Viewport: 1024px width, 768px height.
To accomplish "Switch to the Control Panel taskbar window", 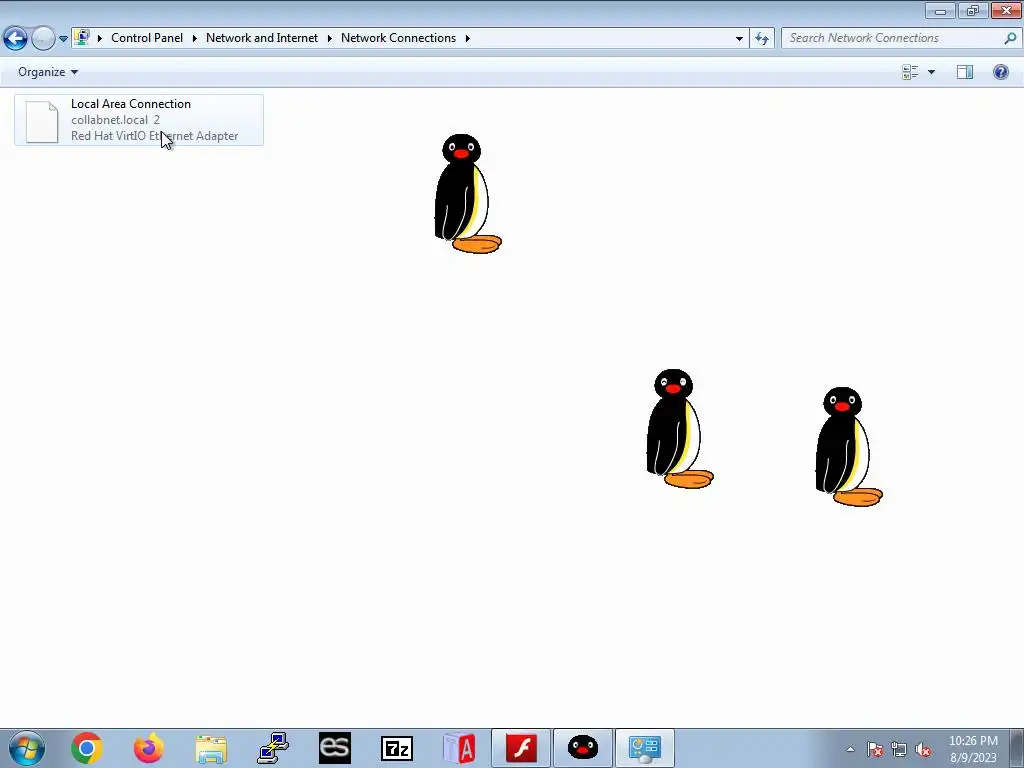I will point(645,748).
